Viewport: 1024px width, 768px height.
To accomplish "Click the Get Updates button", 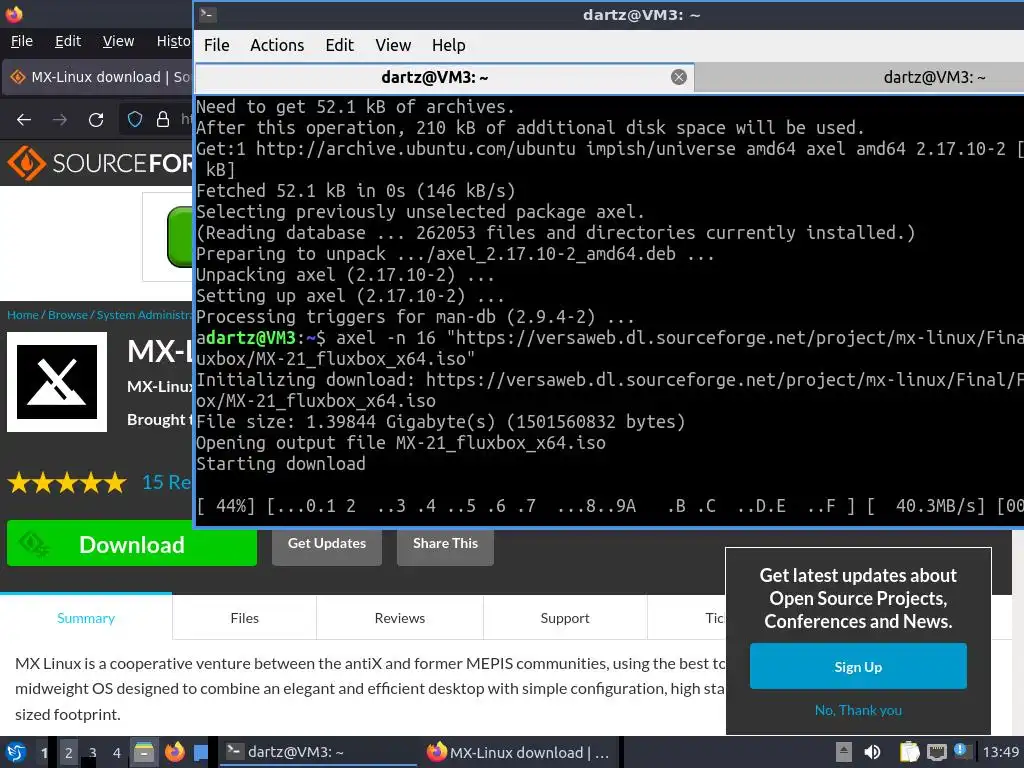I will 327,544.
